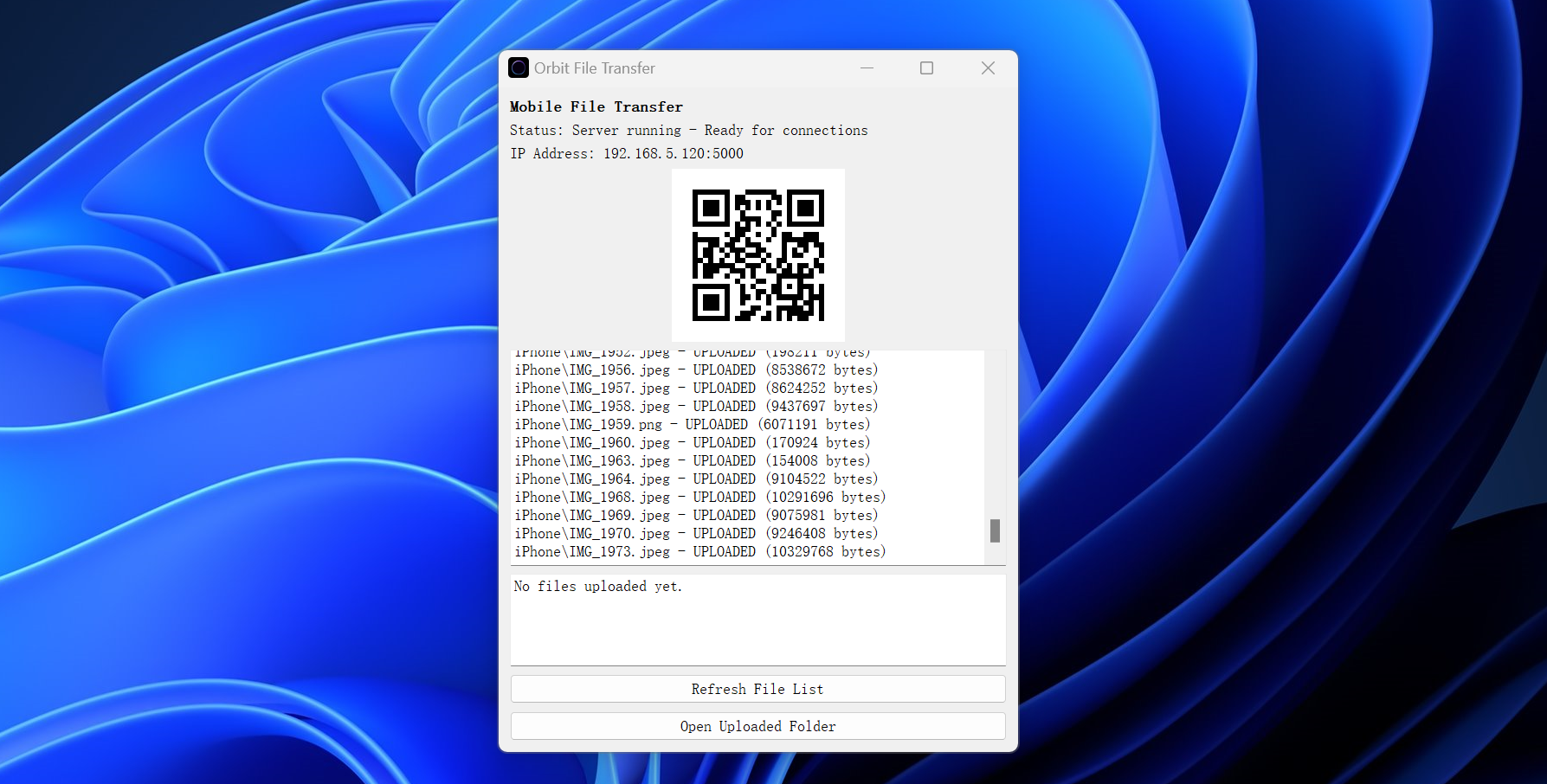The image size is (1547, 784).
Task: Click the server status line
Action: coord(688,130)
